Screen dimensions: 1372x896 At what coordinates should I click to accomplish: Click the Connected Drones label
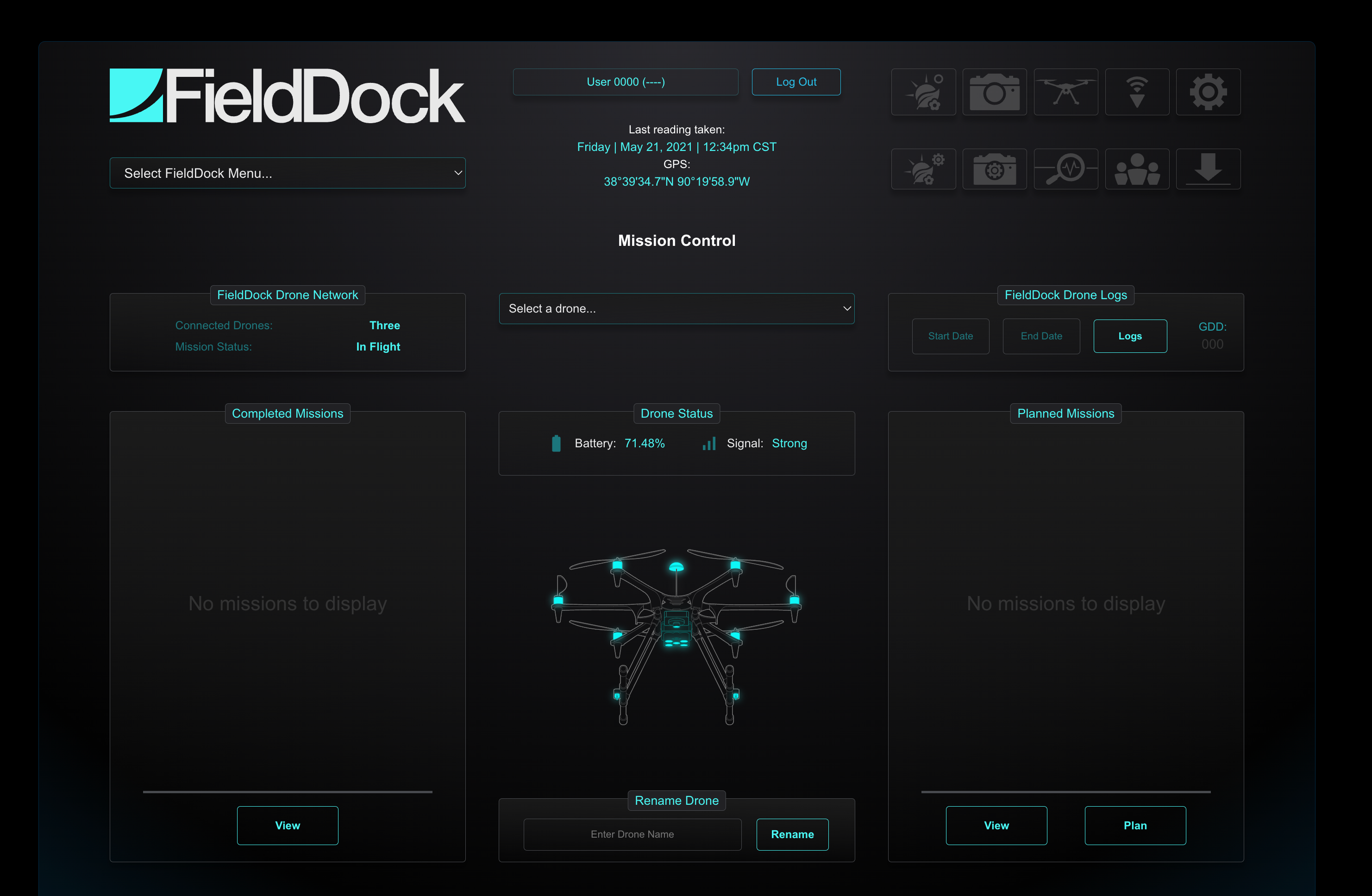tap(224, 325)
